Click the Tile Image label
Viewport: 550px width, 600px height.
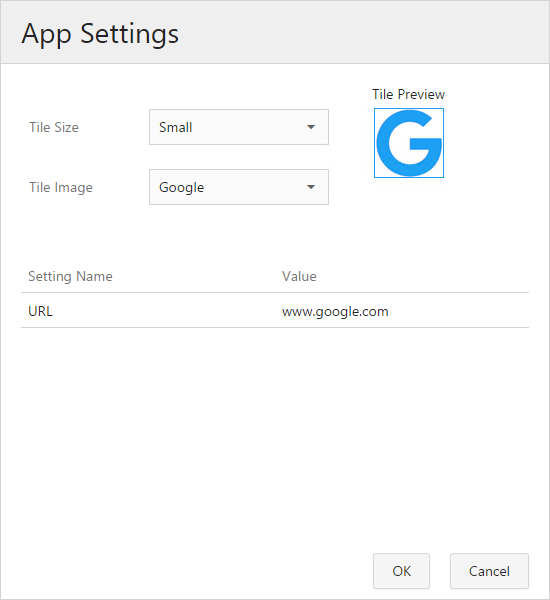point(61,188)
